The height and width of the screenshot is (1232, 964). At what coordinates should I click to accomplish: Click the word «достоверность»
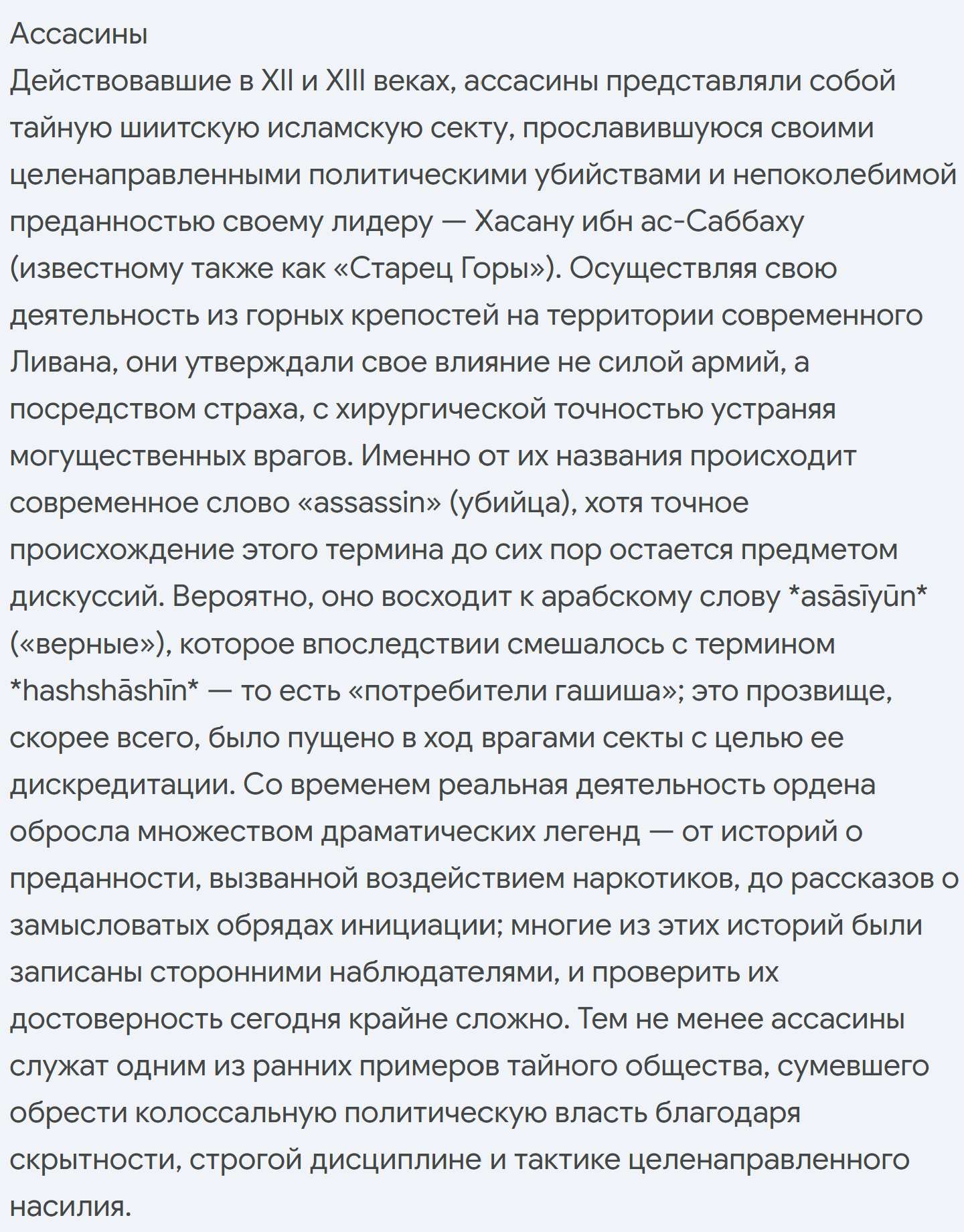coord(116,1018)
